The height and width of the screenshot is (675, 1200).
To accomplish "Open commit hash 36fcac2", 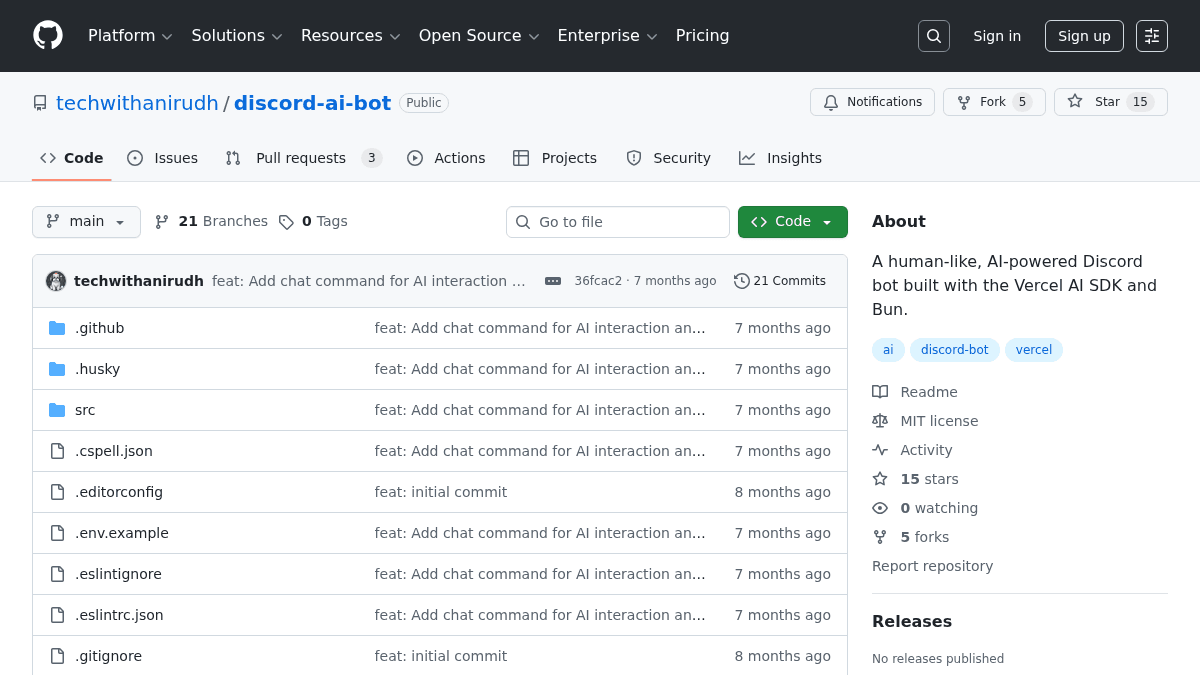I will click(x=598, y=281).
